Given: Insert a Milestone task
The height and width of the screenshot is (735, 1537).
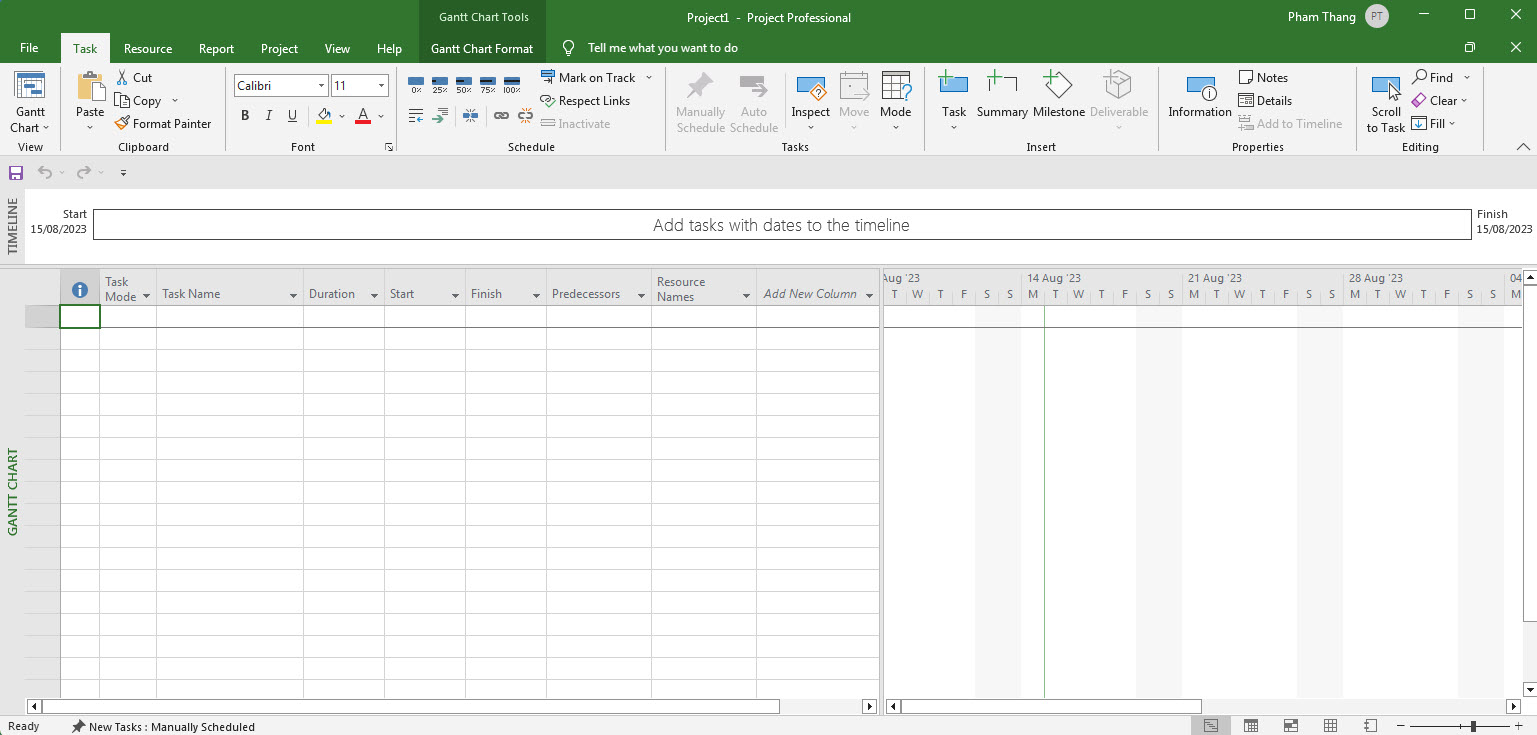Looking at the screenshot, I should coord(1058,97).
